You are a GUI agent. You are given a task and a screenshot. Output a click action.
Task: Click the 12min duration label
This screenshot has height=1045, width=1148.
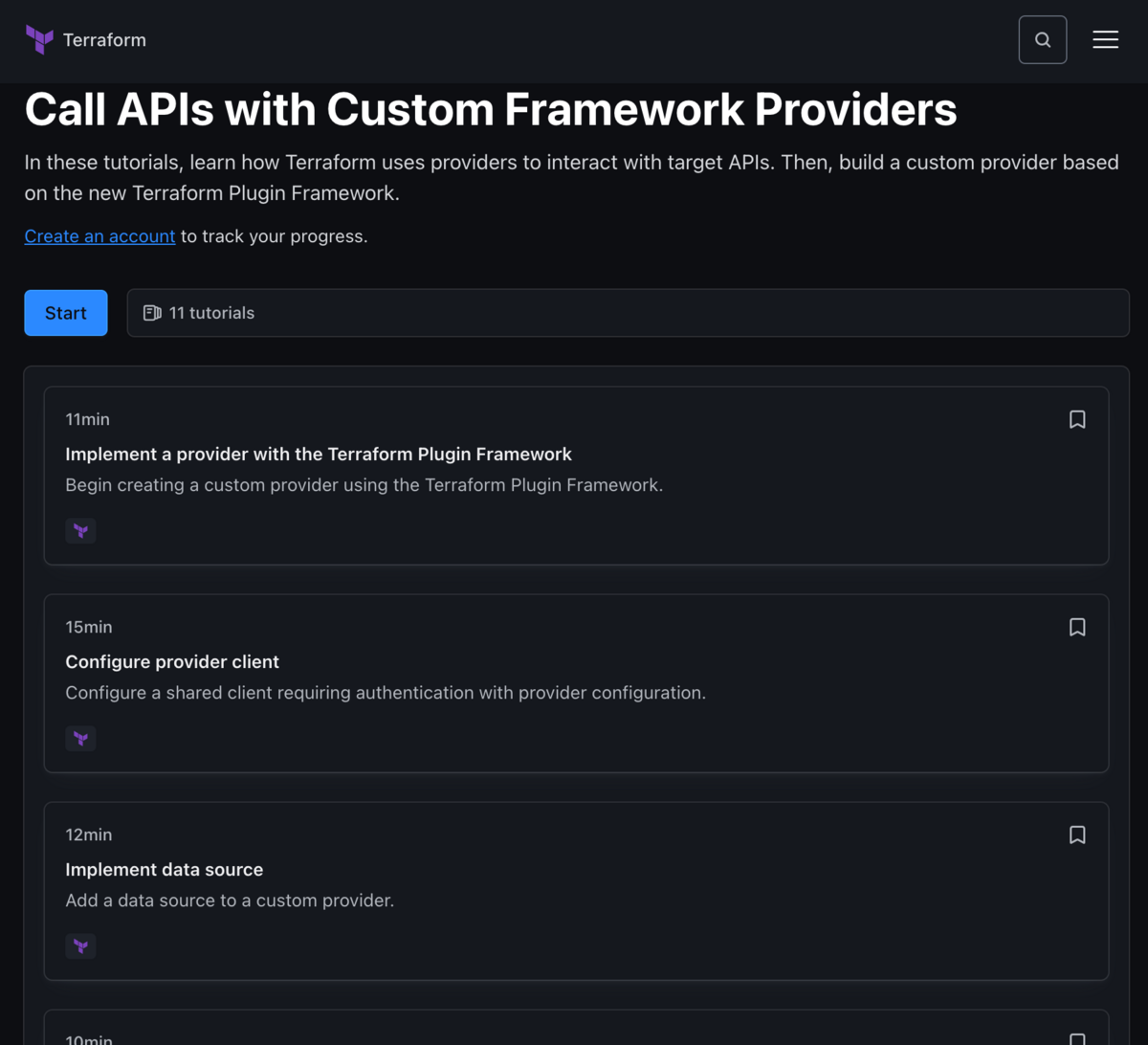coord(88,834)
